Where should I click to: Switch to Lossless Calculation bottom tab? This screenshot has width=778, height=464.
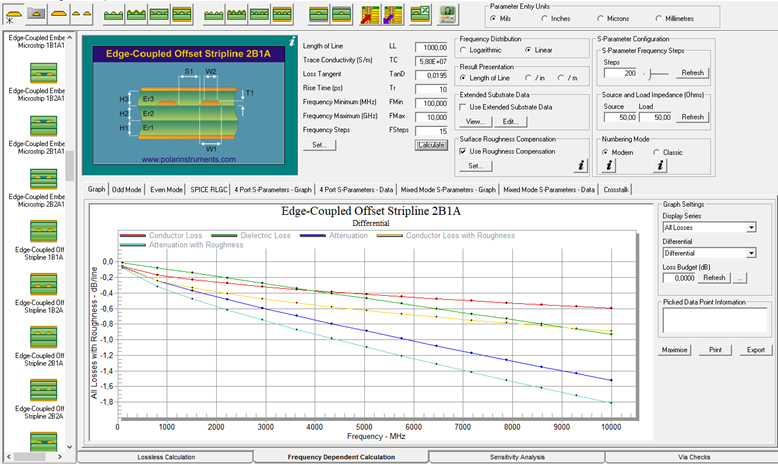pyautogui.click(x=166, y=457)
